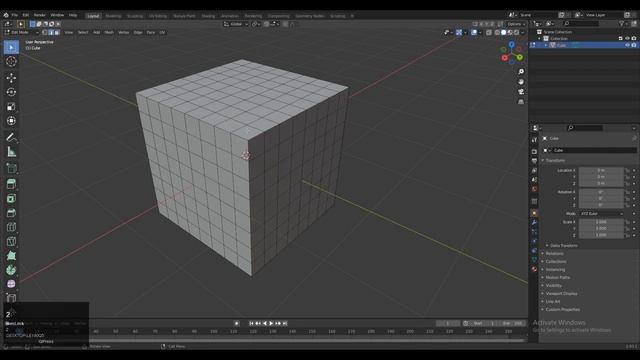Jump to the timeline end frame
640x360 pixels.
click(285, 323)
